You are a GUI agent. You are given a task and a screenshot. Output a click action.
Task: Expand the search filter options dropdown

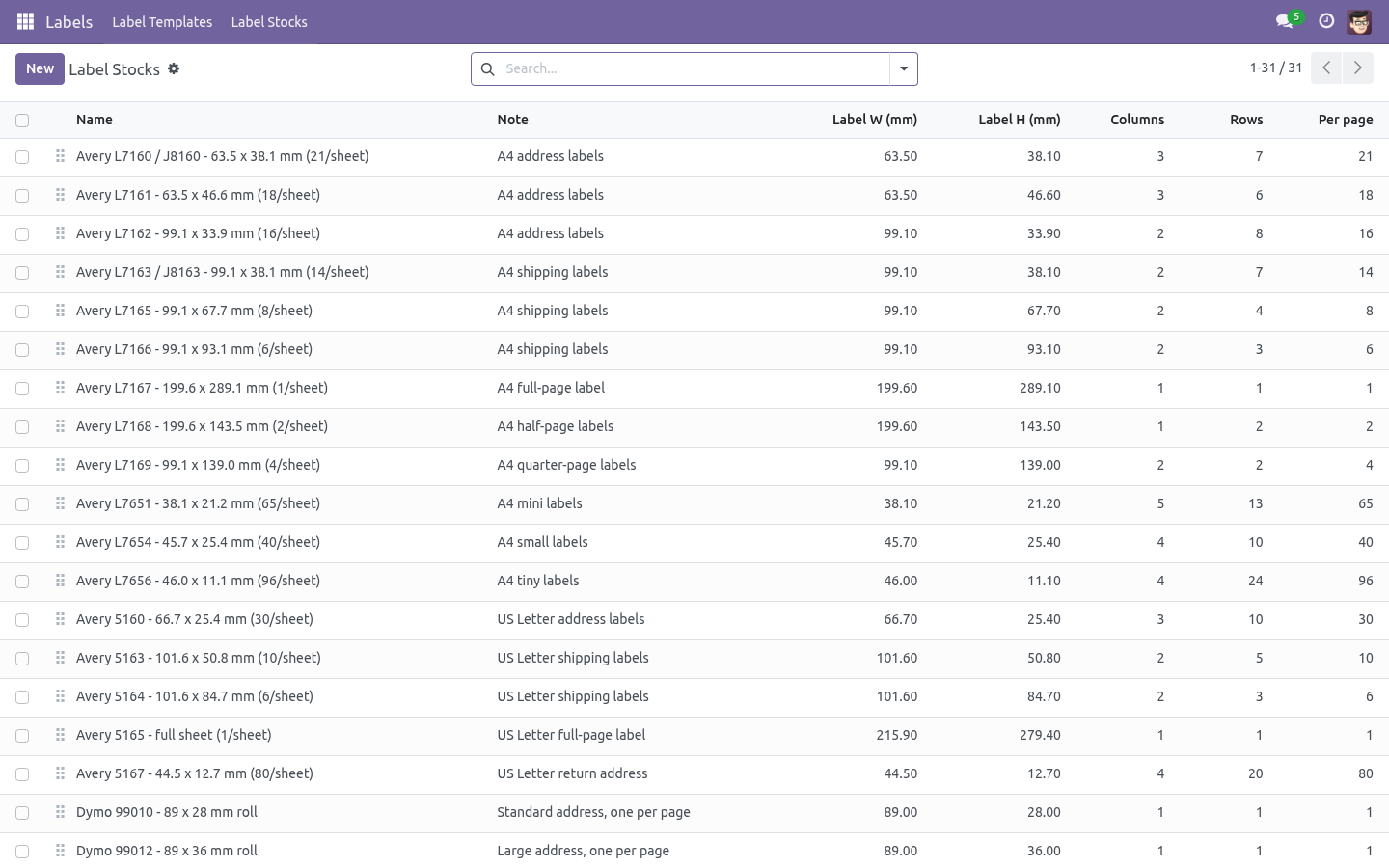904,68
